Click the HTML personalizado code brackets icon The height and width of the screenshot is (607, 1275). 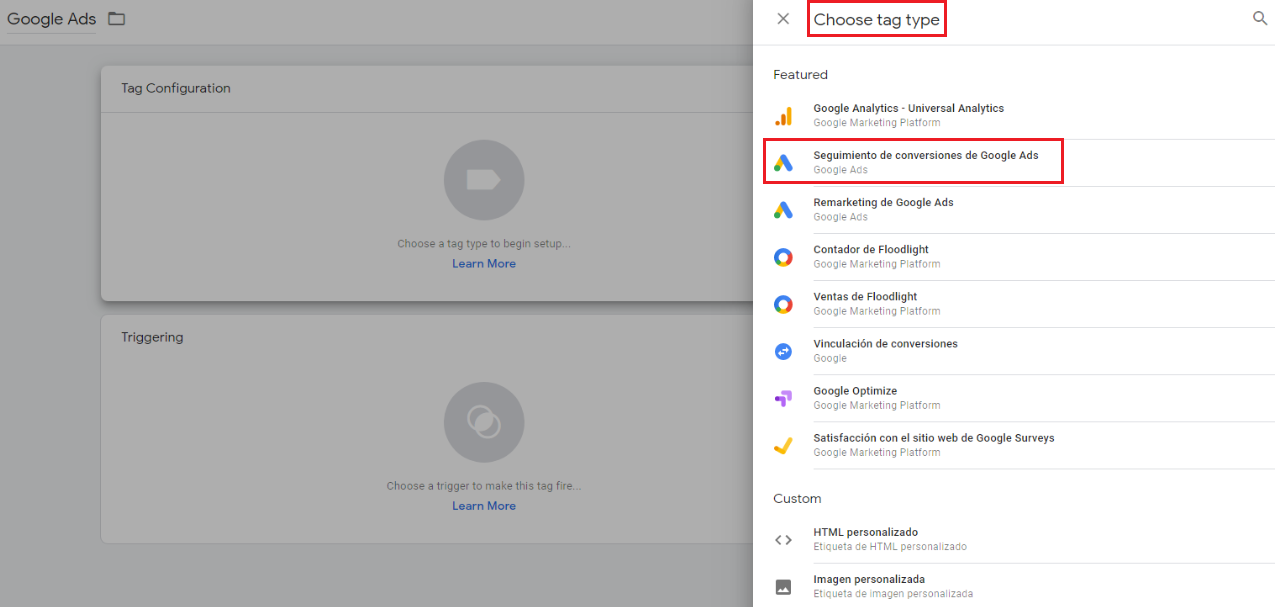[784, 540]
